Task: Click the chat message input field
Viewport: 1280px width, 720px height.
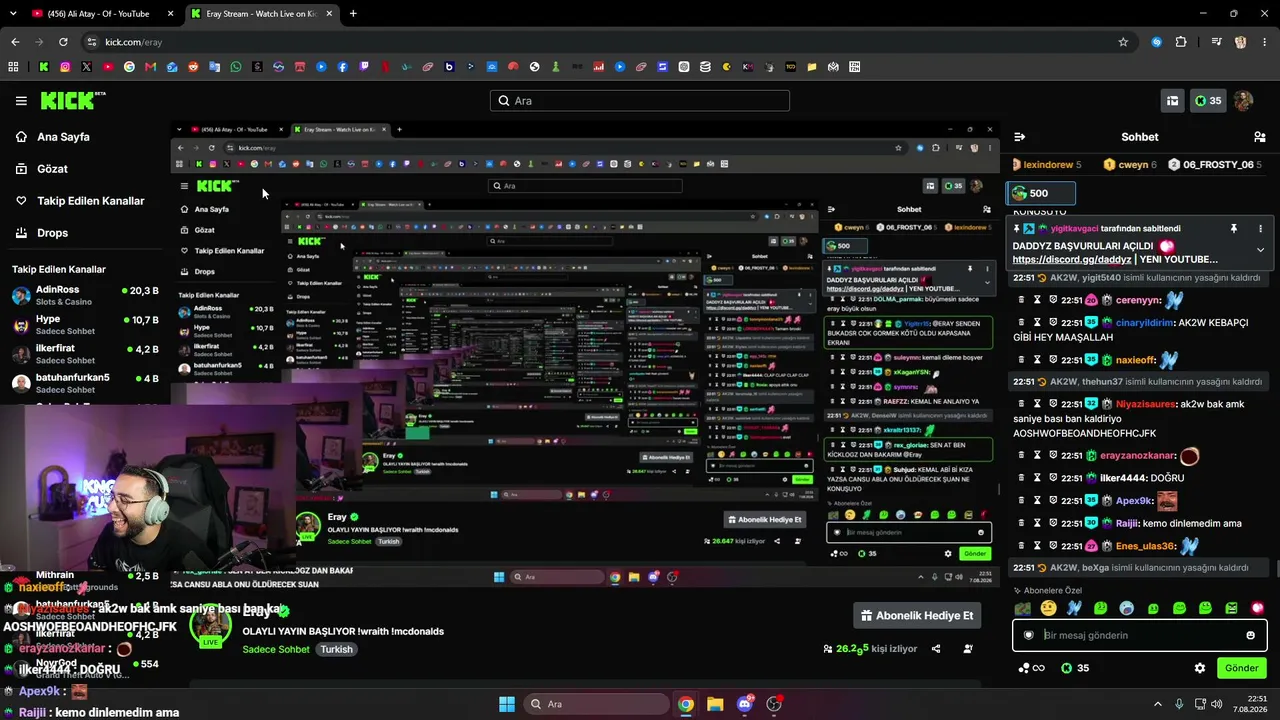Action: point(1139,635)
